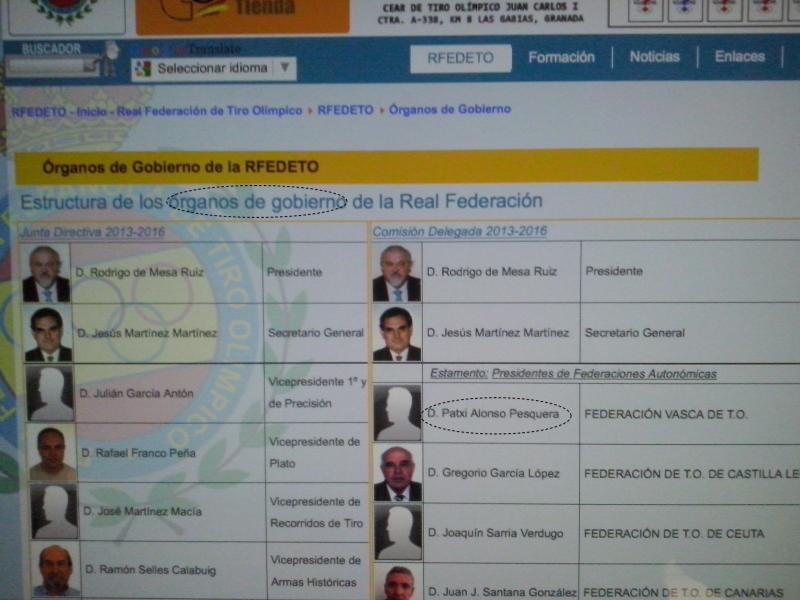Open the Seleccionar idioma dropdown
Viewport: 800px width, 600px height.
212,69
